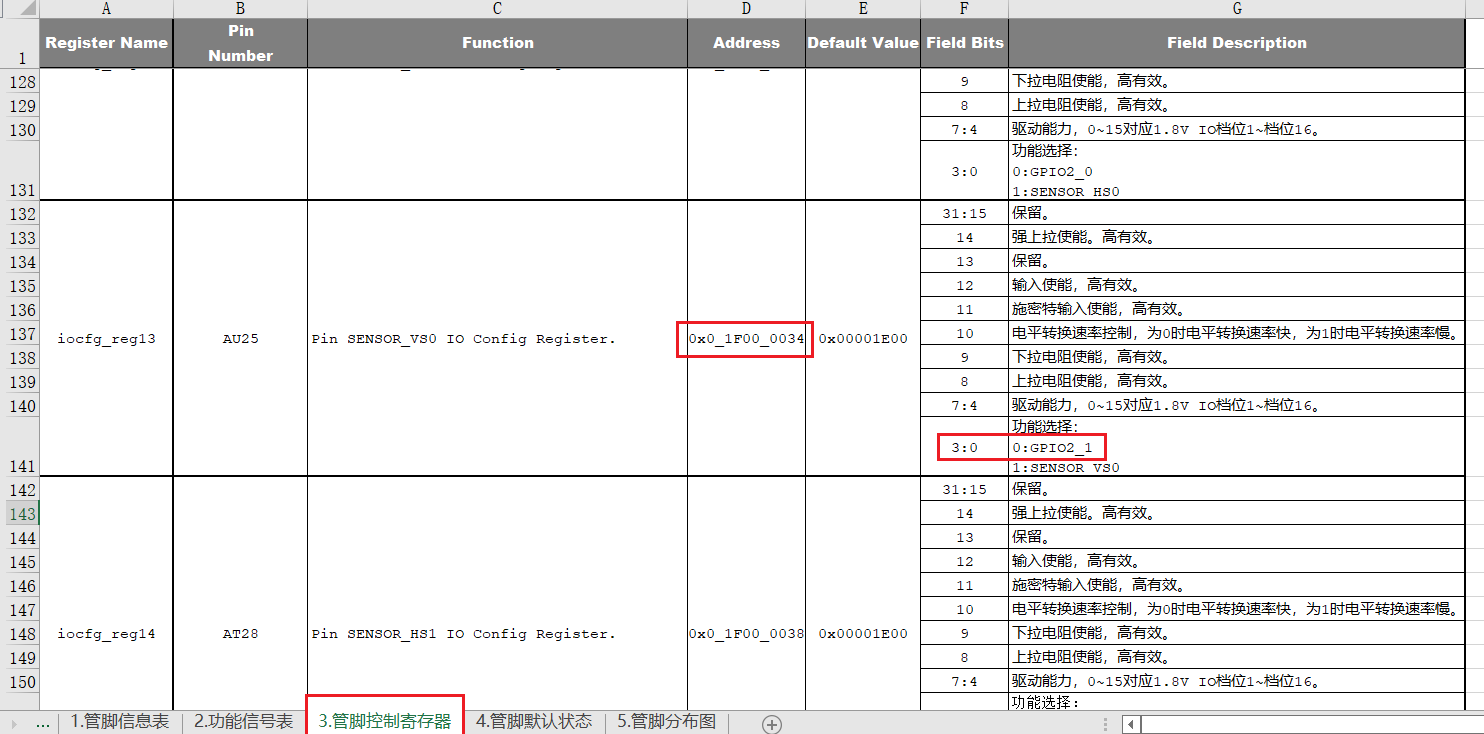Select the Default Value header cell
This screenshot has width=1484, height=734.
click(863, 43)
